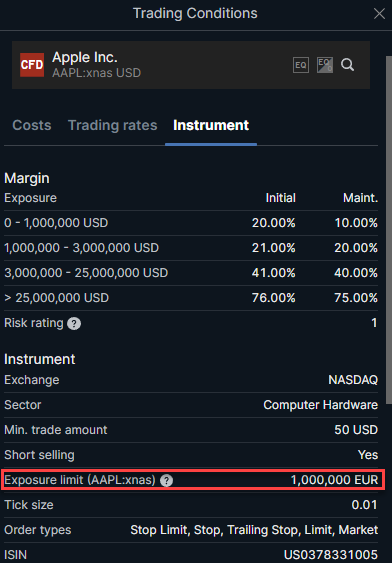The height and width of the screenshot is (563, 392).
Task: Select the Computer Hardware sector value
Action: pos(321,405)
